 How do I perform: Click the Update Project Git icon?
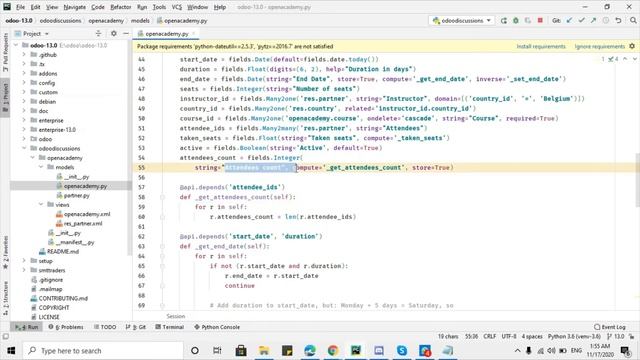click(x=569, y=20)
